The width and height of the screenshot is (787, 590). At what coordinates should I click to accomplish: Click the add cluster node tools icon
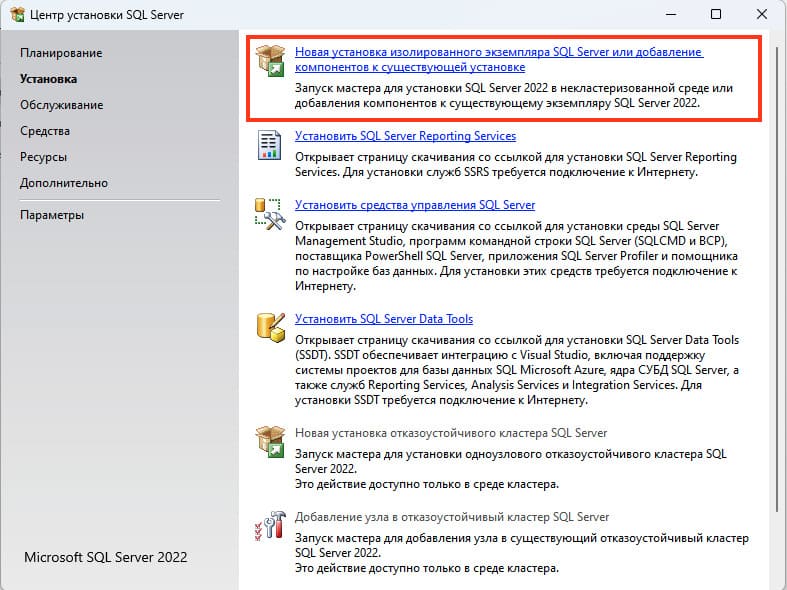[x=270, y=525]
